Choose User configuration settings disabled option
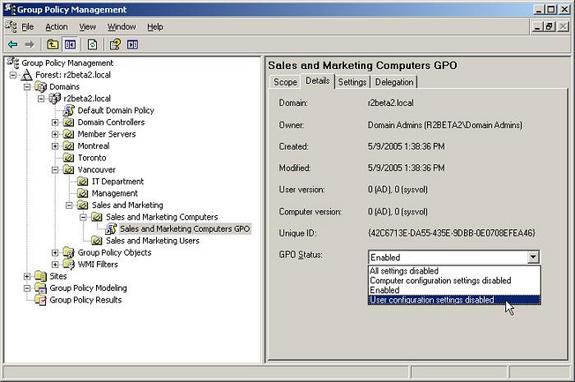The height and width of the screenshot is (382, 575). coord(454,300)
